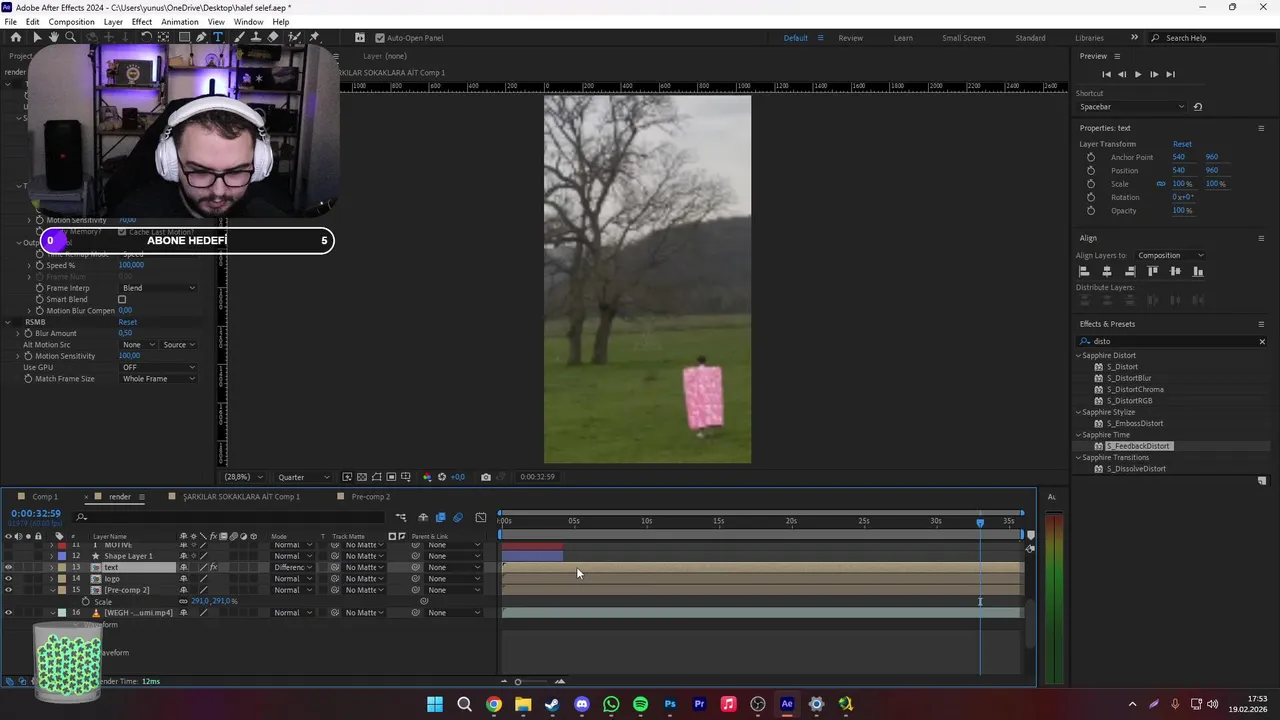The width and height of the screenshot is (1280, 720).
Task: Switch to Comp 1 timeline tab
Action: tap(45, 497)
